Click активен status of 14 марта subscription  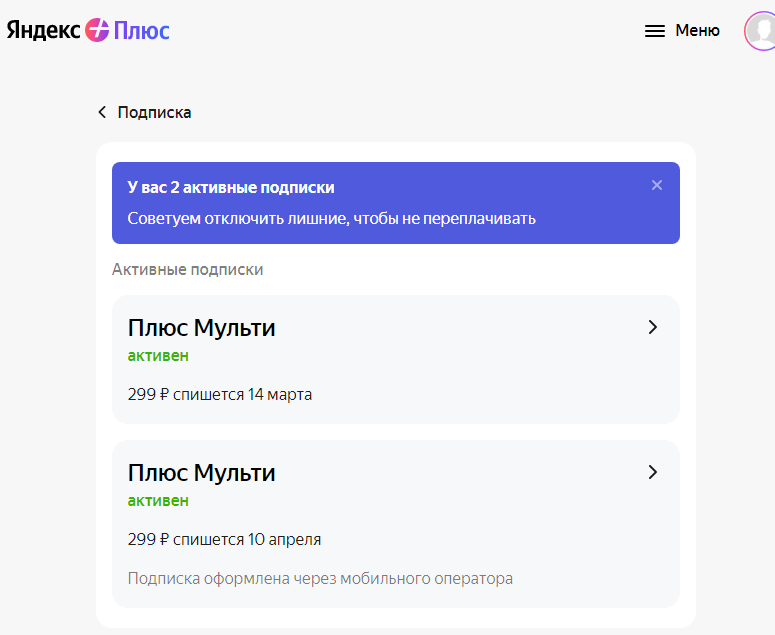(158, 355)
